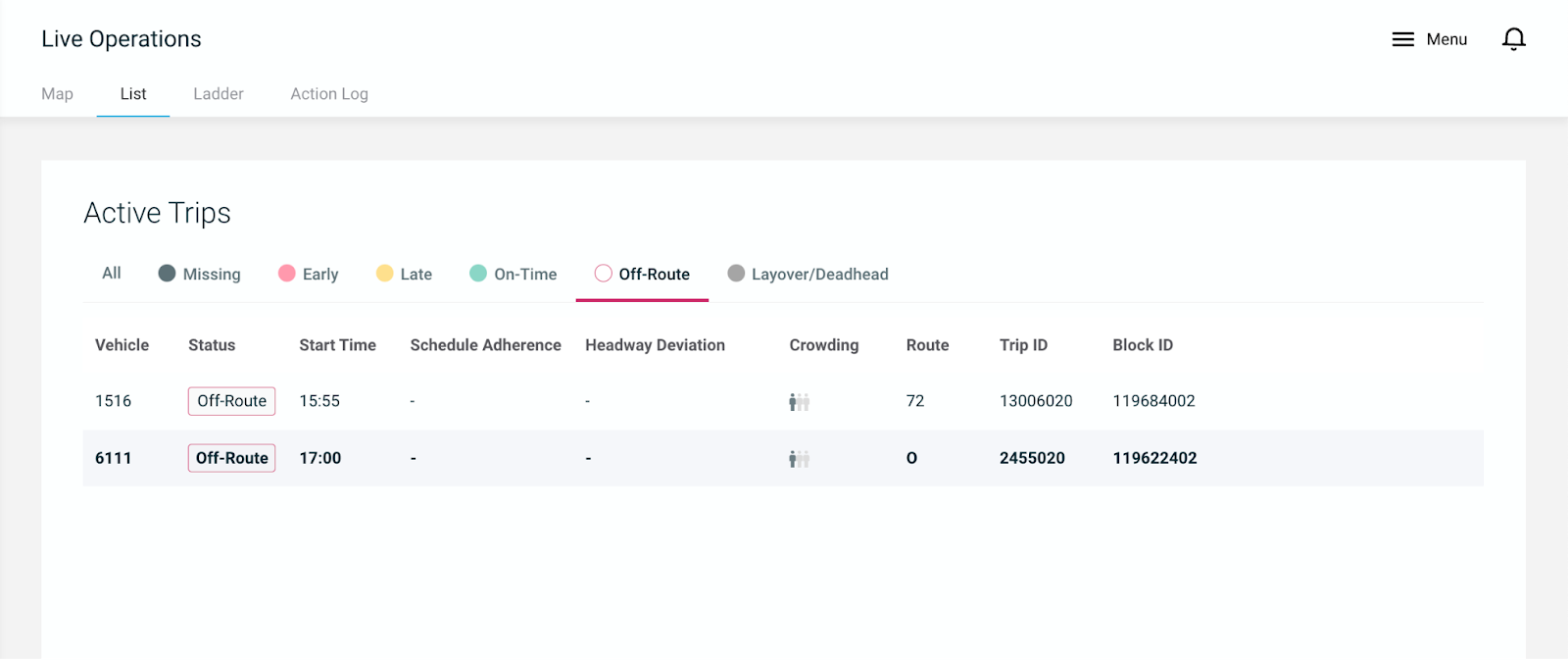Sort by the Vehicle column header

pos(122,345)
